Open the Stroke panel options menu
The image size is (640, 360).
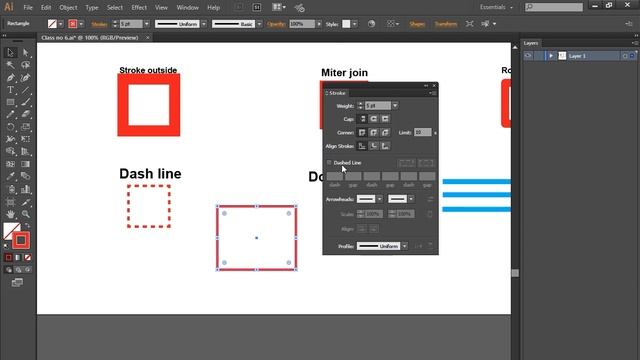click(x=433, y=93)
